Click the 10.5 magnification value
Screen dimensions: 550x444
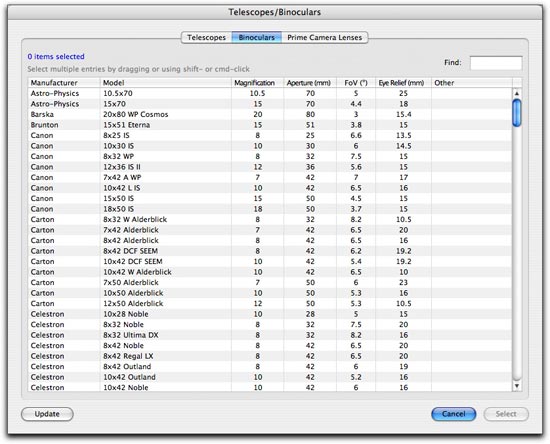tap(257, 93)
